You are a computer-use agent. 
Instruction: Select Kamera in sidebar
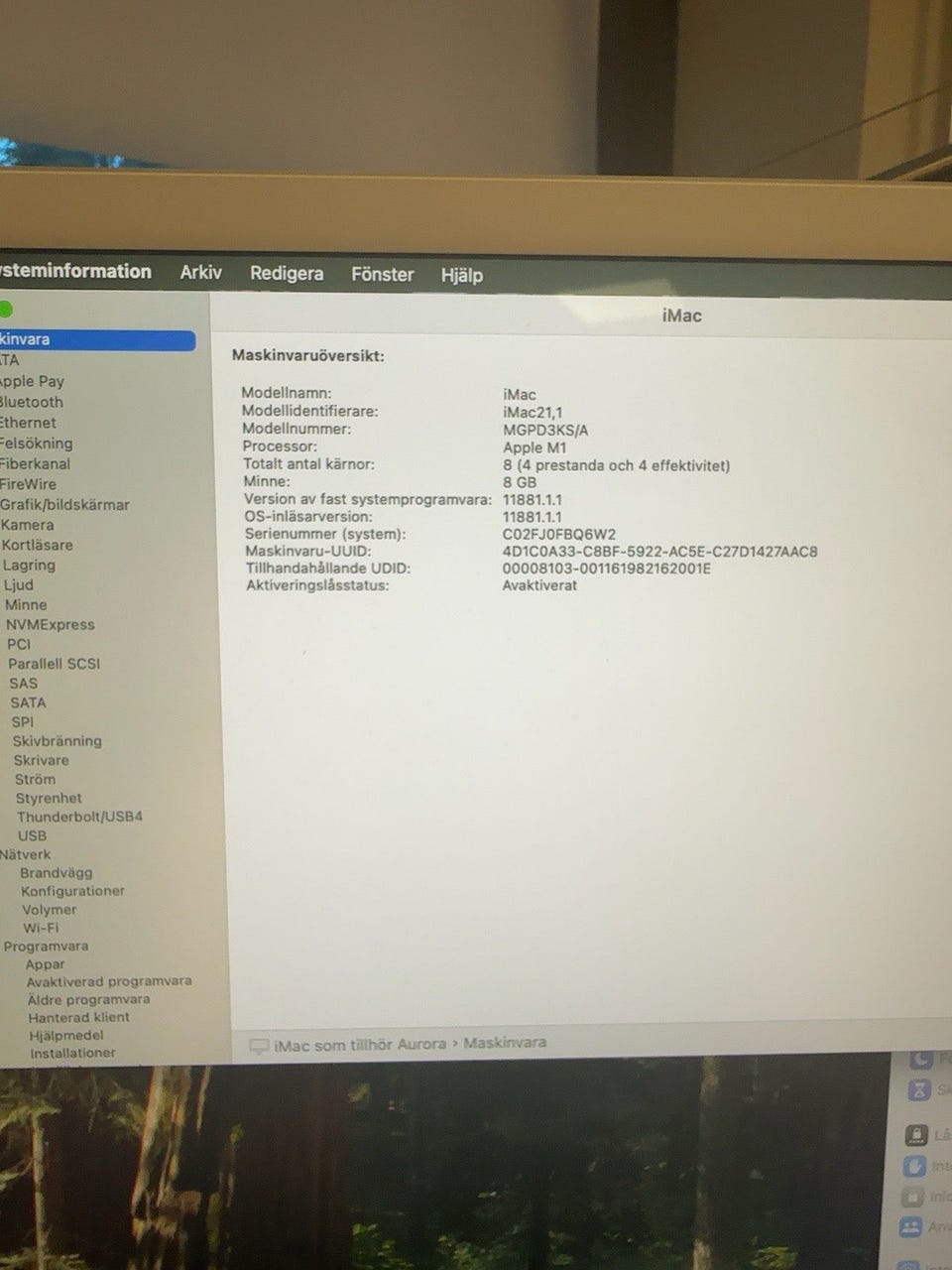coord(28,525)
